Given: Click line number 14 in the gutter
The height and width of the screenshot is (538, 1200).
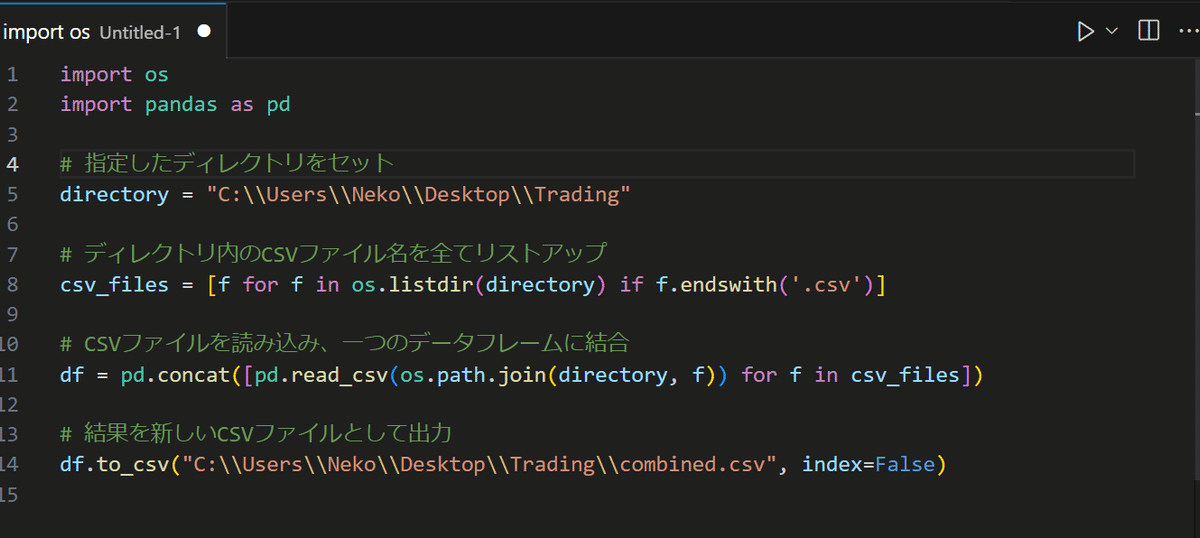Looking at the screenshot, I should tap(9, 464).
